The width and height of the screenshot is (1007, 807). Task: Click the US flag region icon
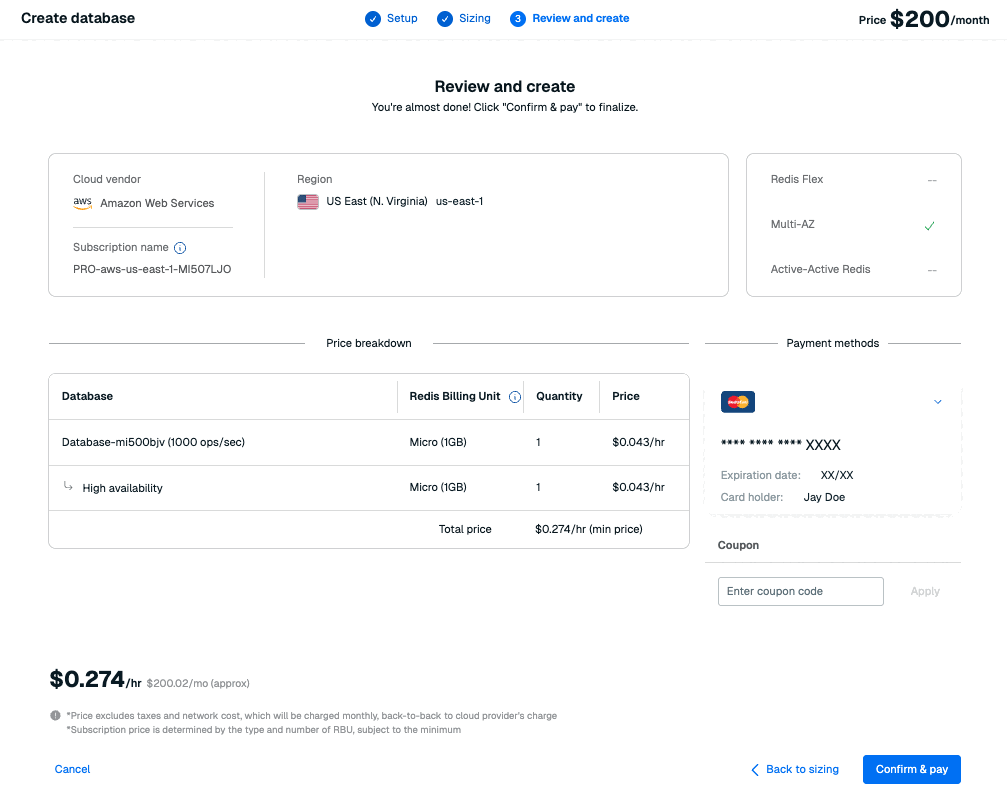coord(308,202)
